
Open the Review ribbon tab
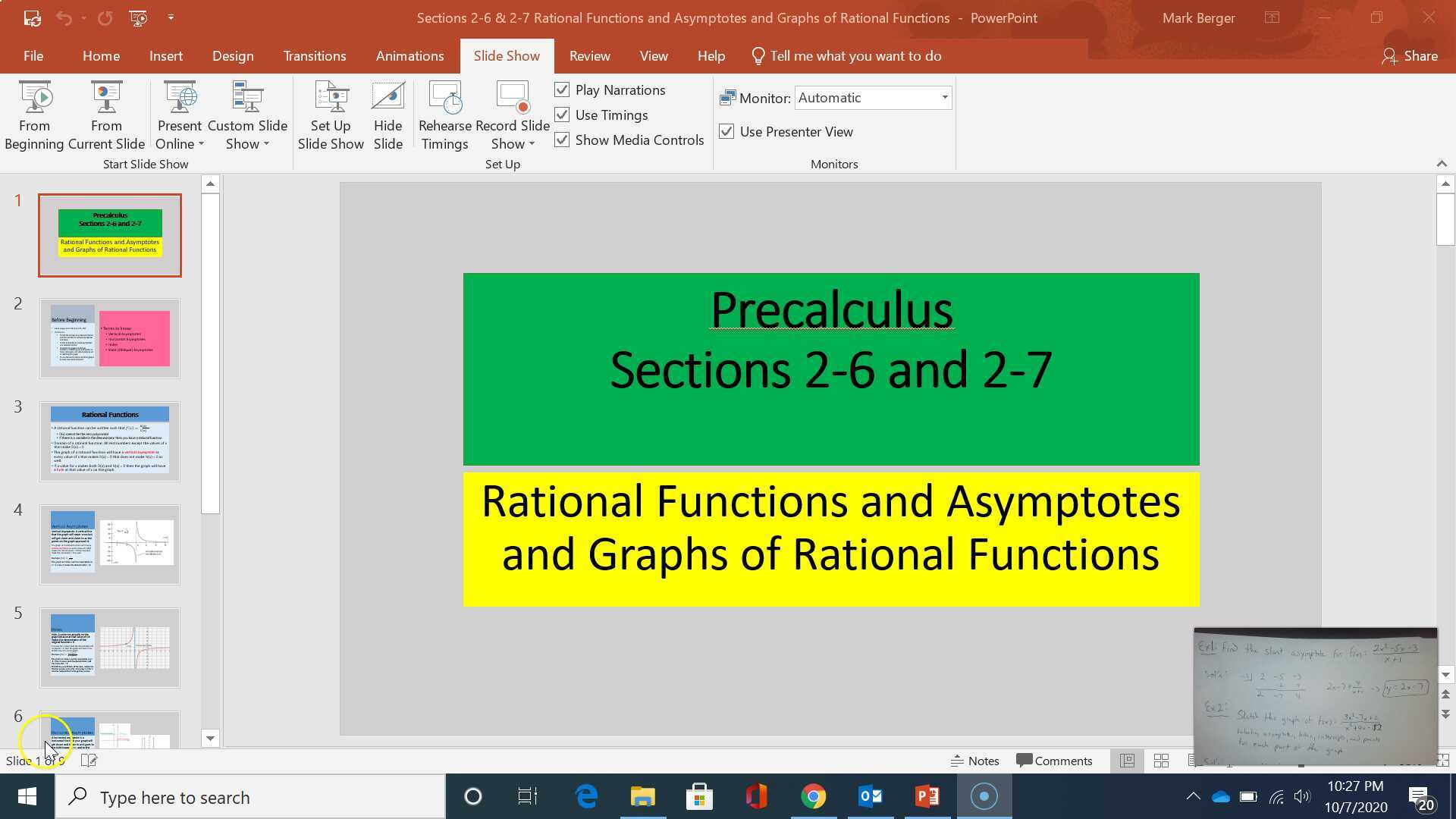tap(589, 55)
